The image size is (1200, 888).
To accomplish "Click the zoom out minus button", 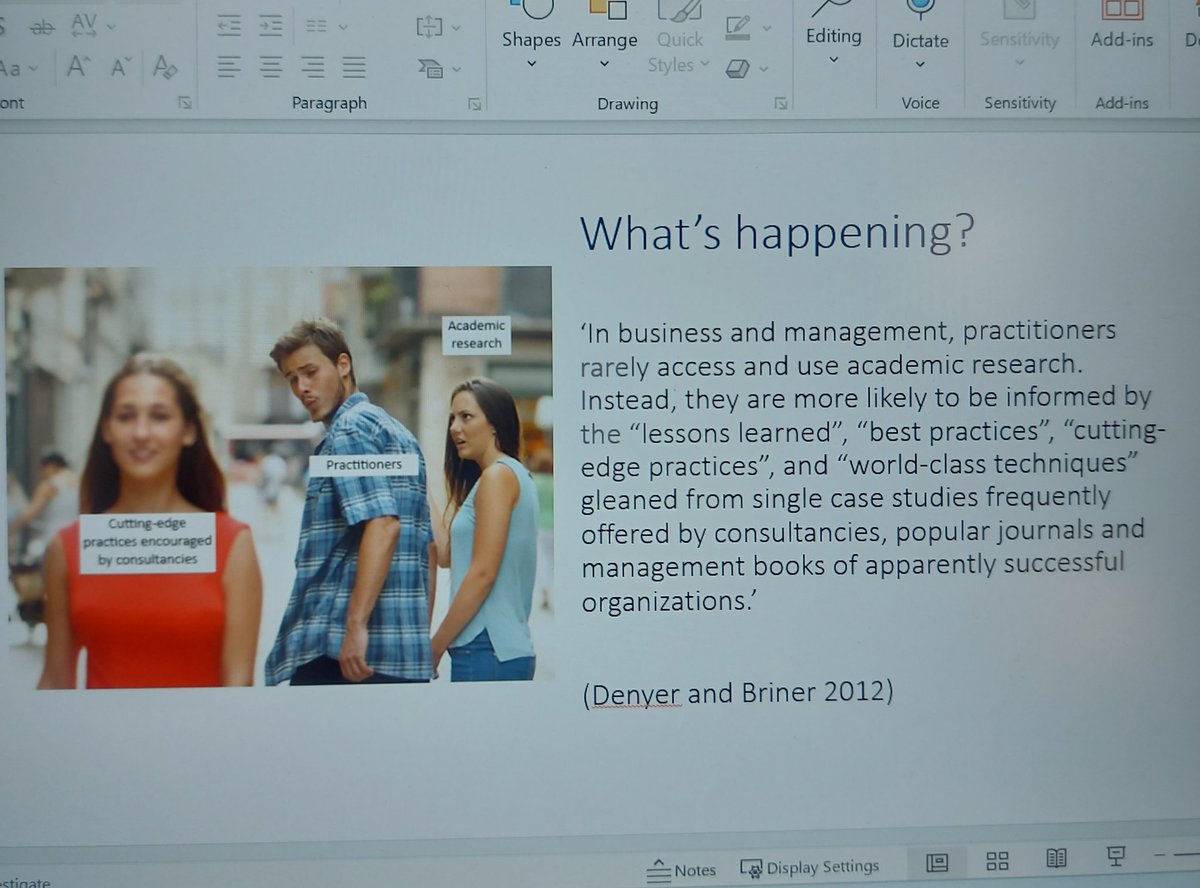I will (1159, 855).
